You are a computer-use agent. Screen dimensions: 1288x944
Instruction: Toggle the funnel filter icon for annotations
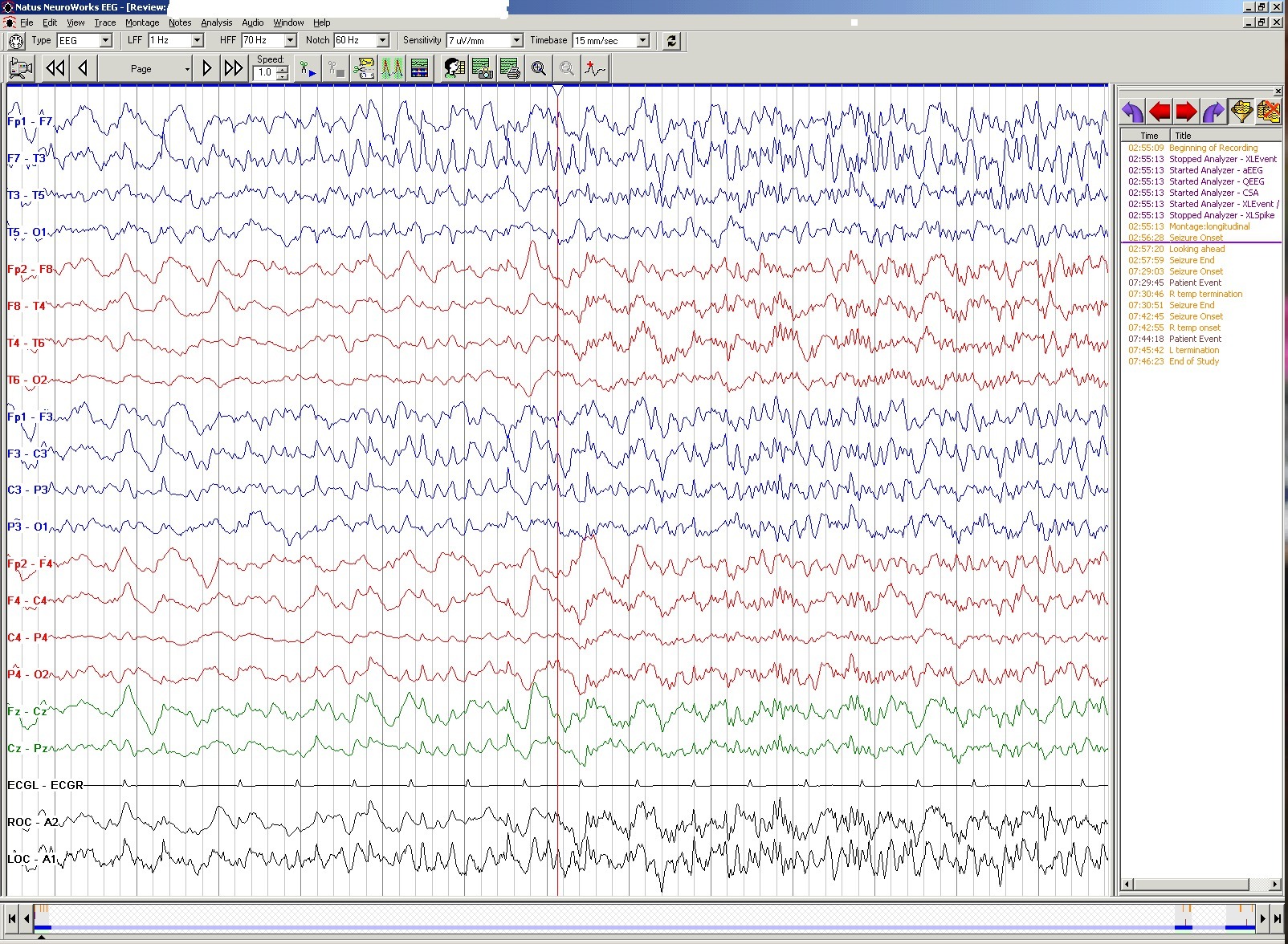pyautogui.click(x=1241, y=112)
